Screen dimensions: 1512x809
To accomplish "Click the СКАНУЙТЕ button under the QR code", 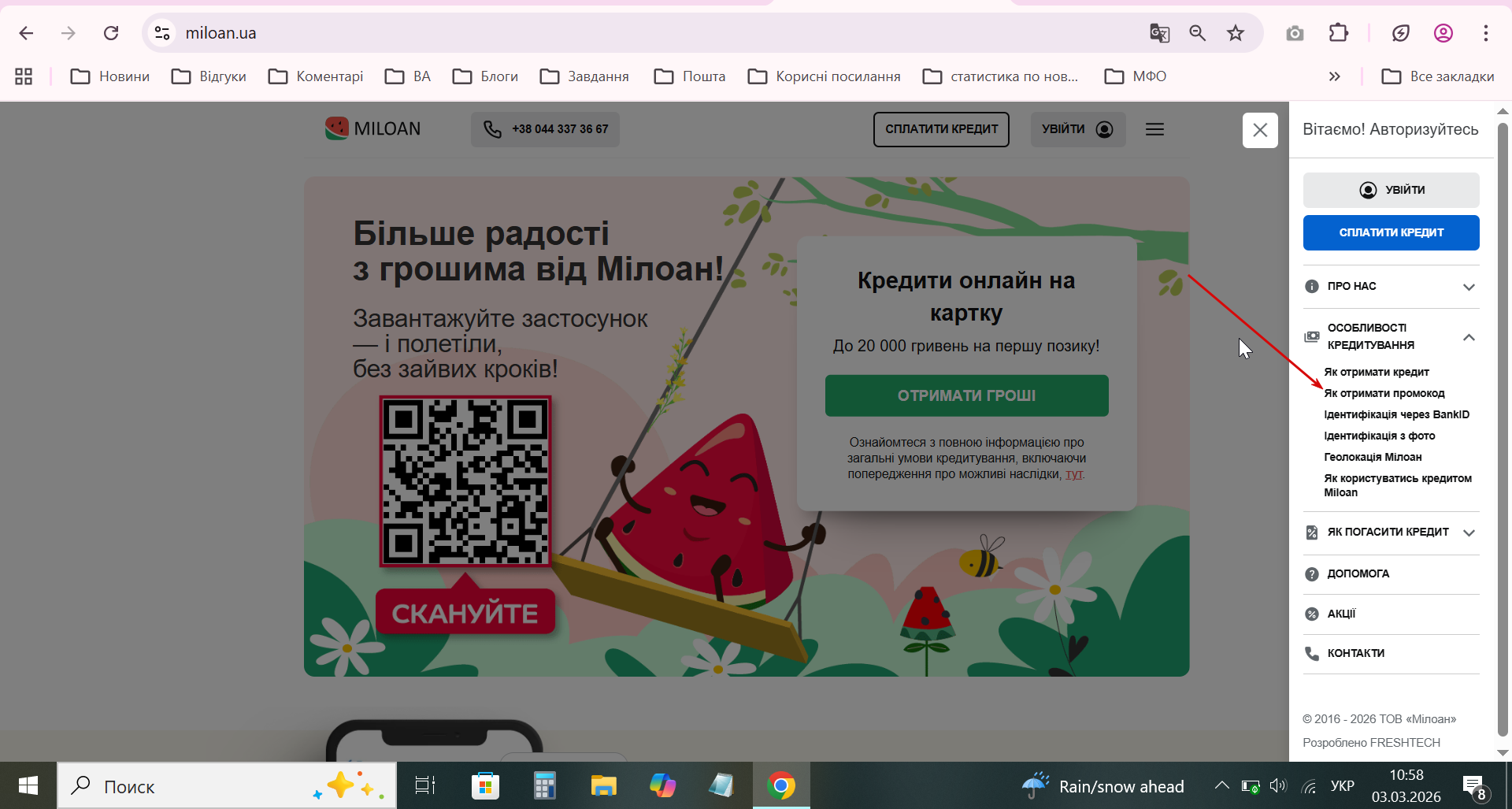I will [x=465, y=613].
